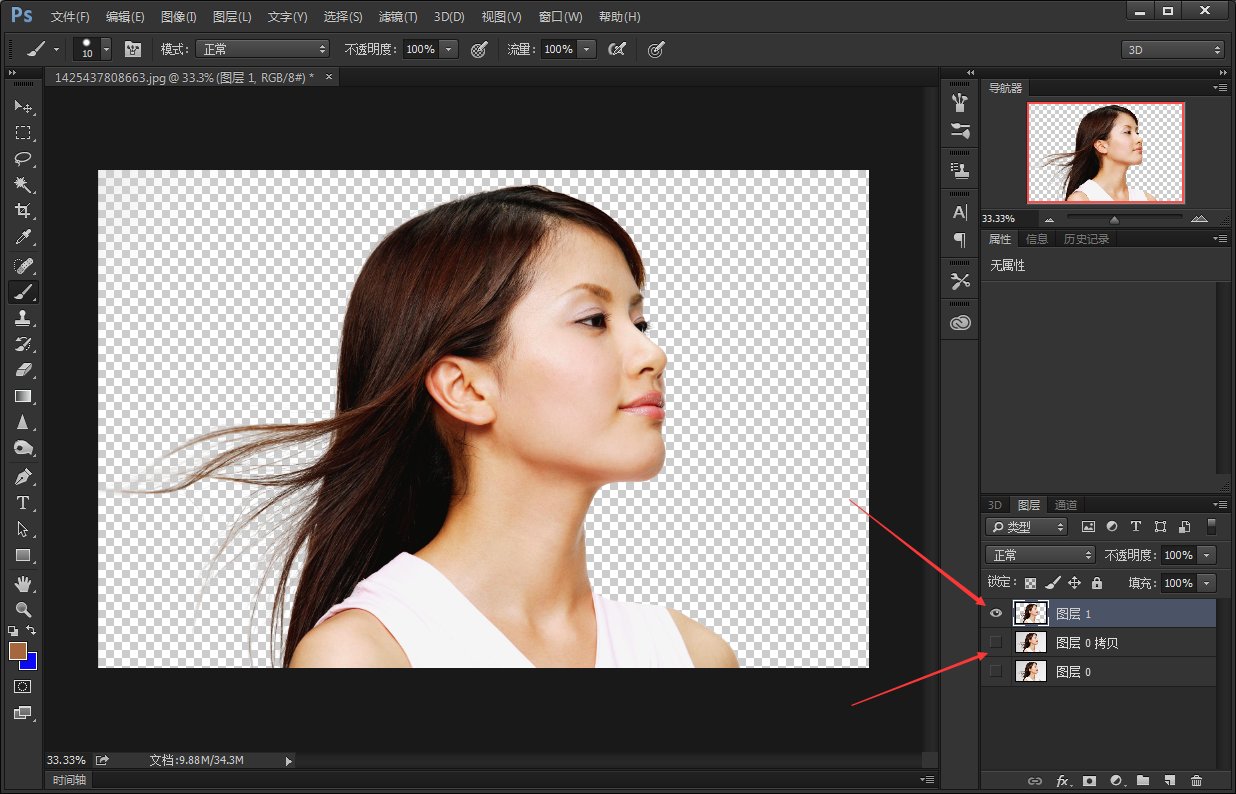Open the 3D workspace switcher dropdown
The image size is (1236, 794).
point(1173,49)
